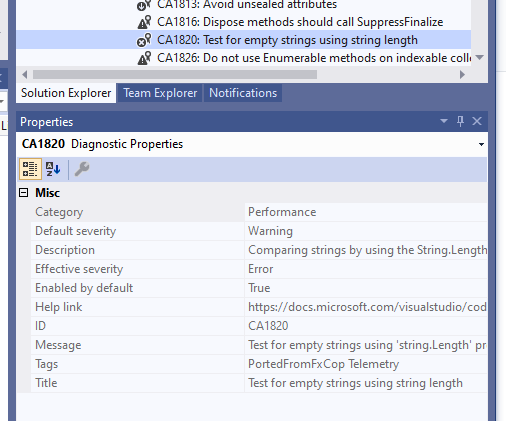Open Properties window position dropdown arrow
This screenshot has width=506, height=421.
444,121
